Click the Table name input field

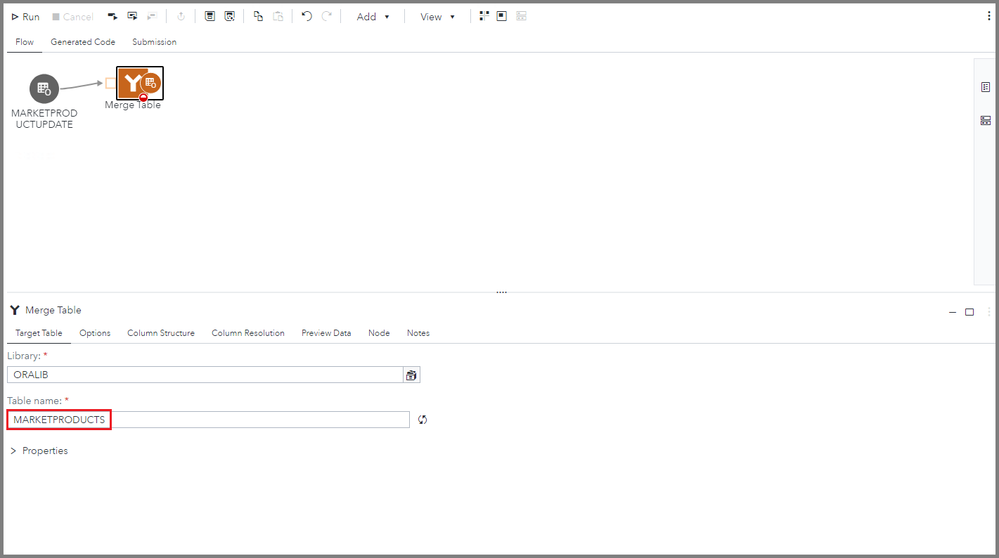click(x=208, y=420)
